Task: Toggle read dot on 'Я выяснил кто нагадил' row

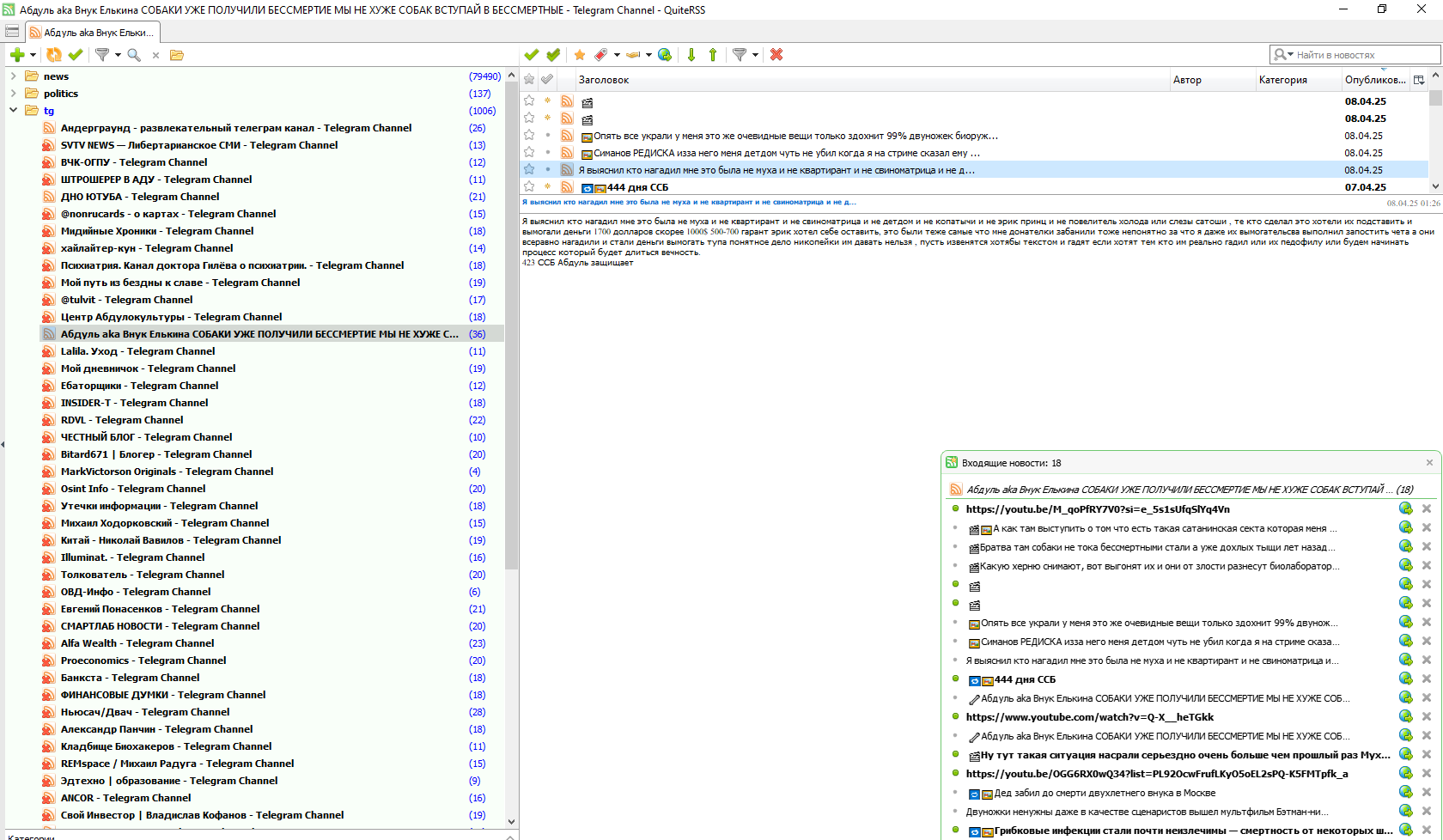Action: pyautogui.click(x=548, y=169)
